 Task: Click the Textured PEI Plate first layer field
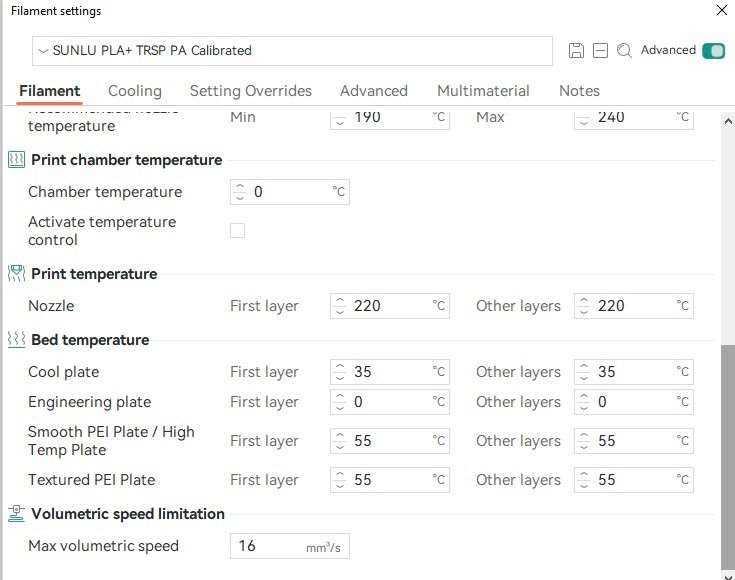point(388,480)
